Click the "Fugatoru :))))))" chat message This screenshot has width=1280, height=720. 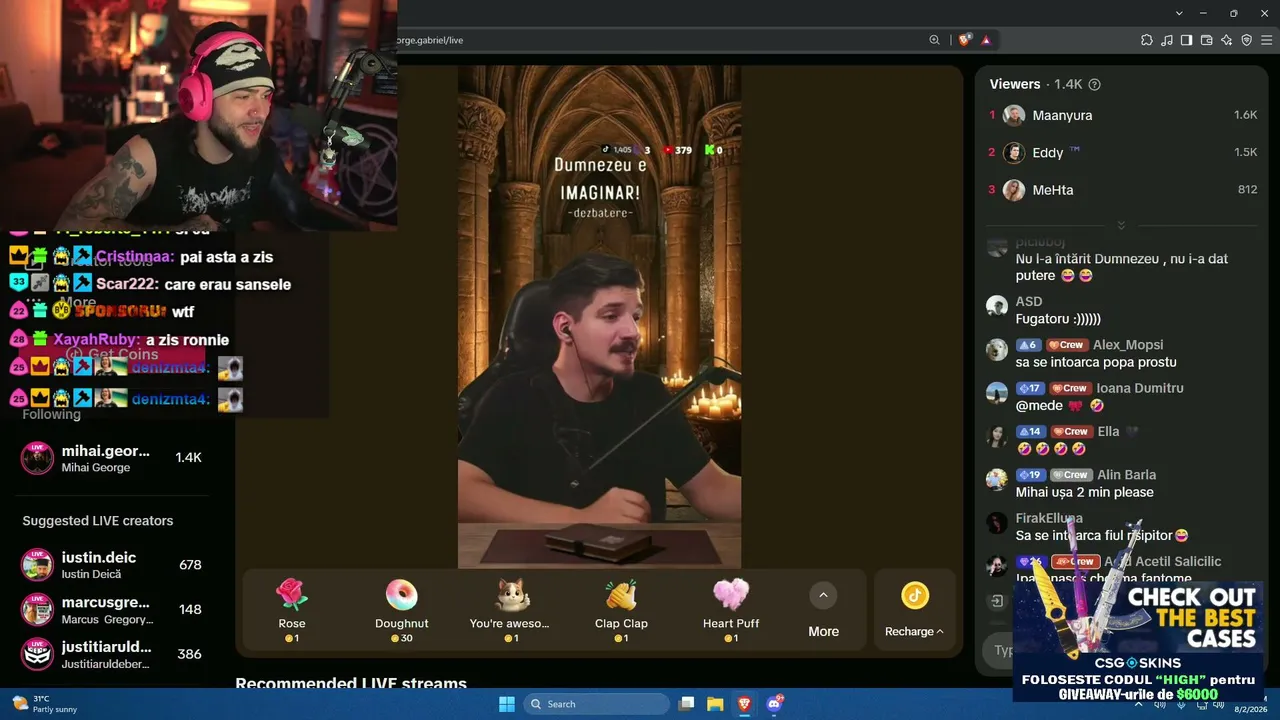[x=1058, y=319]
